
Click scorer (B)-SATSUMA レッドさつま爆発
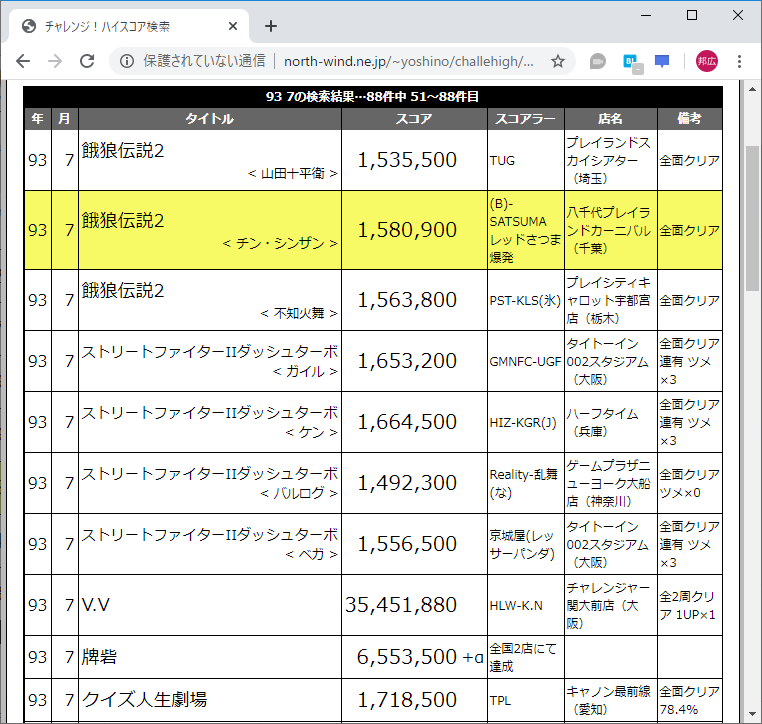(525, 230)
